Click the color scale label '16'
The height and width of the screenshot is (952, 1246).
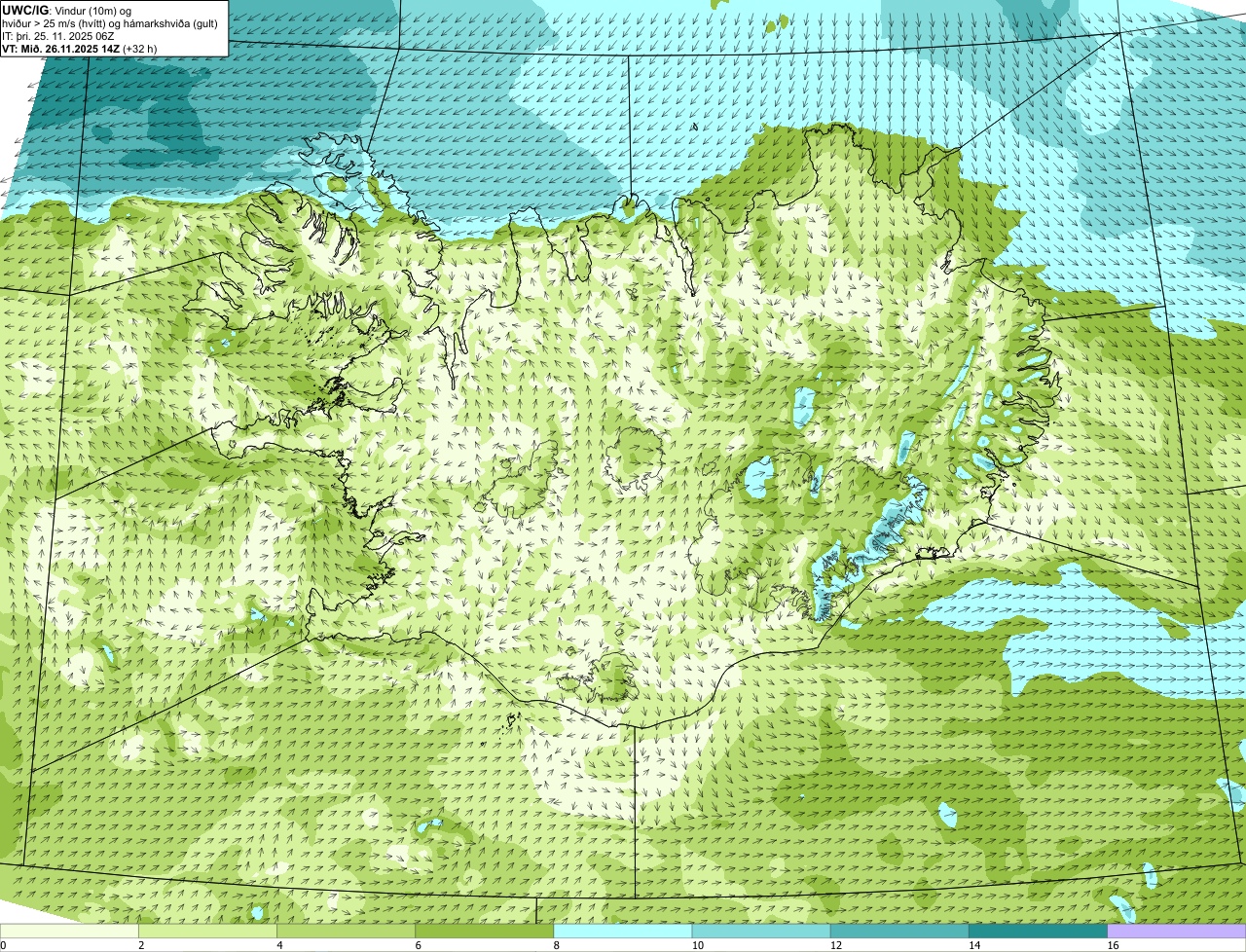pyautogui.click(x=1112, y=945)
